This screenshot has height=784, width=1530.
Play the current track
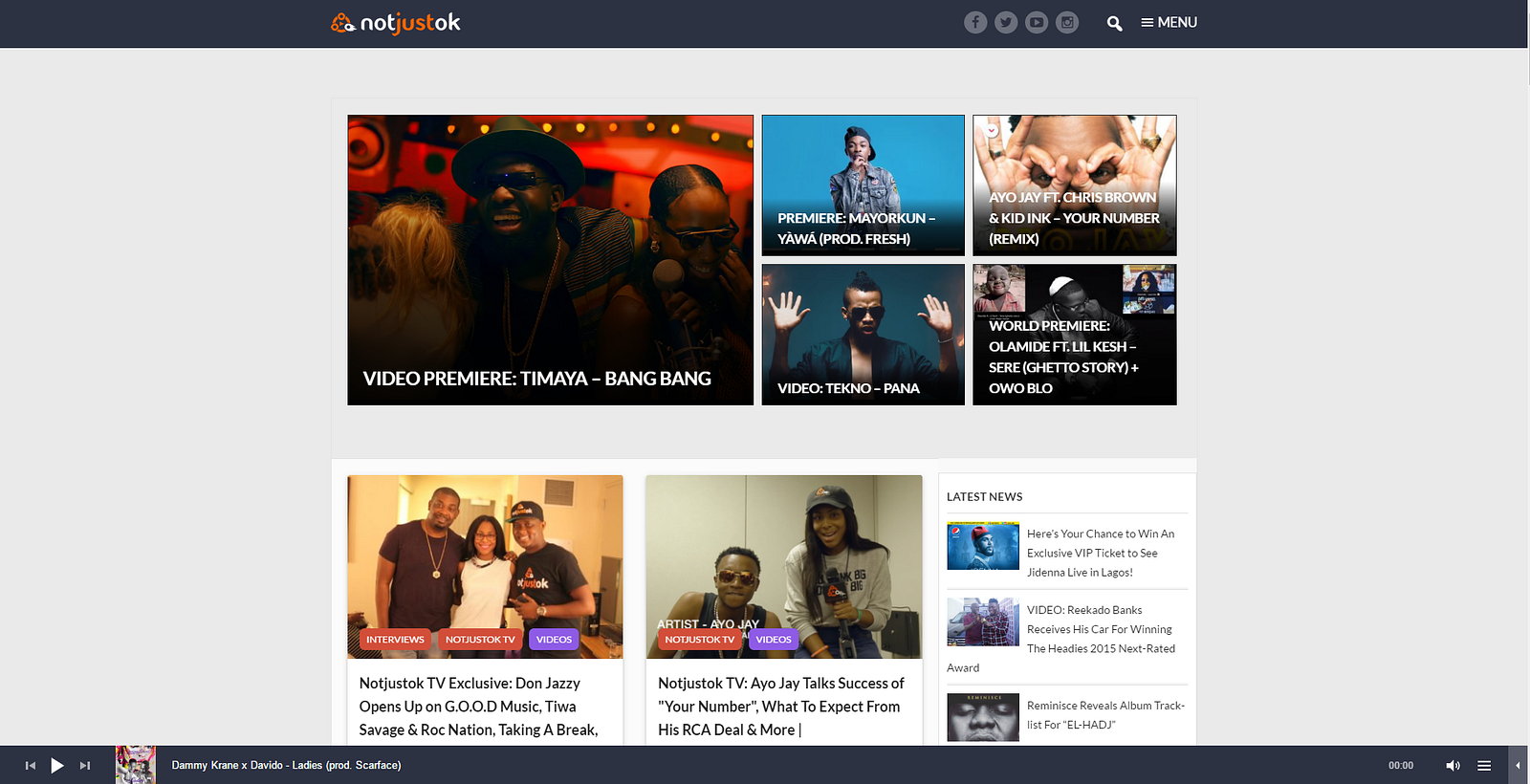(x=57, y=765)
